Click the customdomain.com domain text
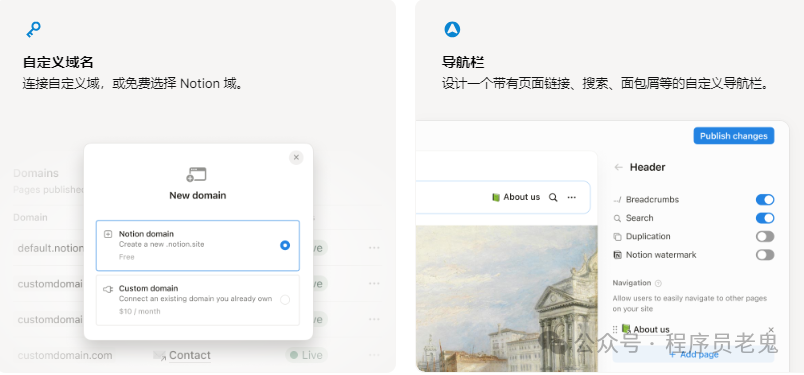The height and width of the screenshot is (375, 804). (65, 355)
